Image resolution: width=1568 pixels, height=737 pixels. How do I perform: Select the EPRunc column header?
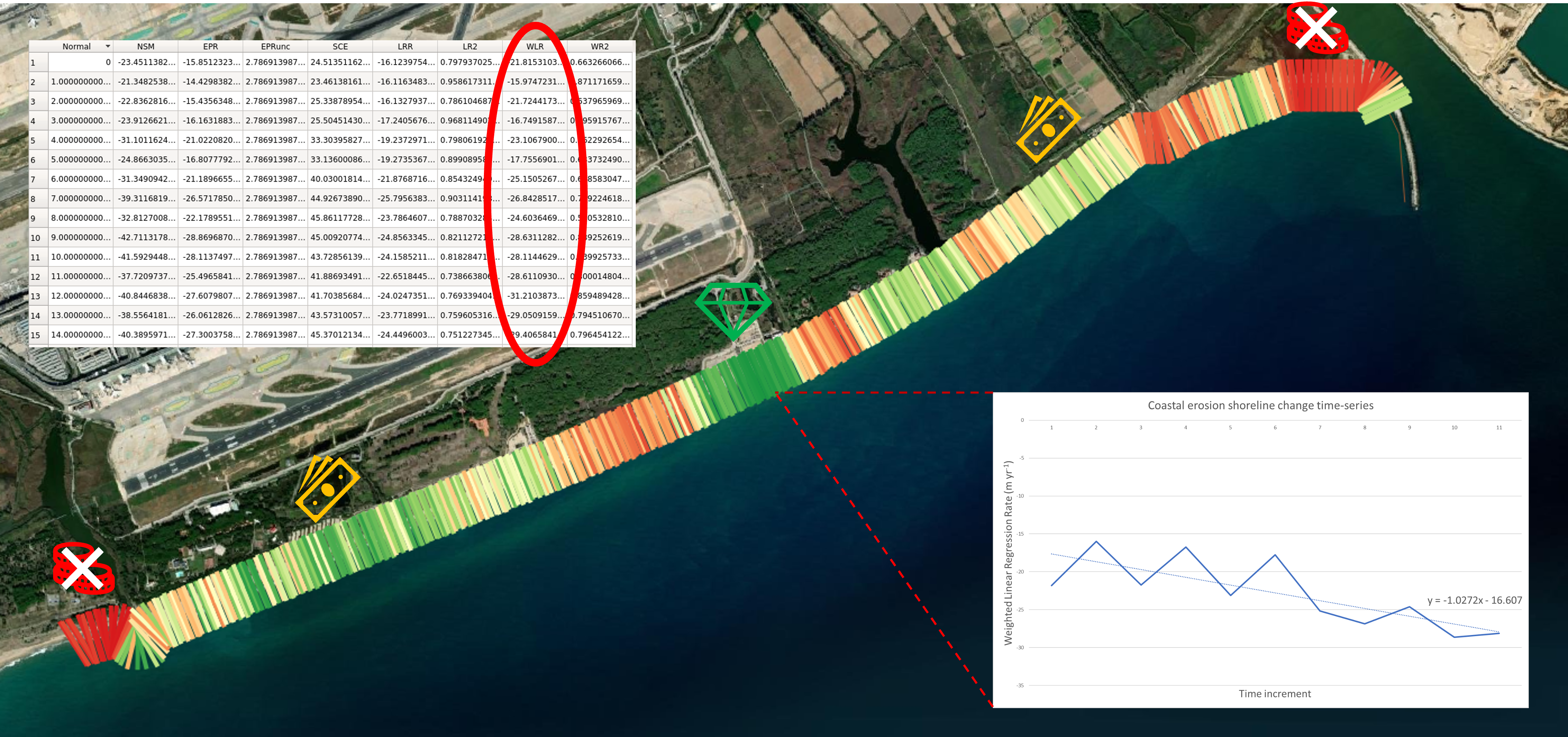275,46
